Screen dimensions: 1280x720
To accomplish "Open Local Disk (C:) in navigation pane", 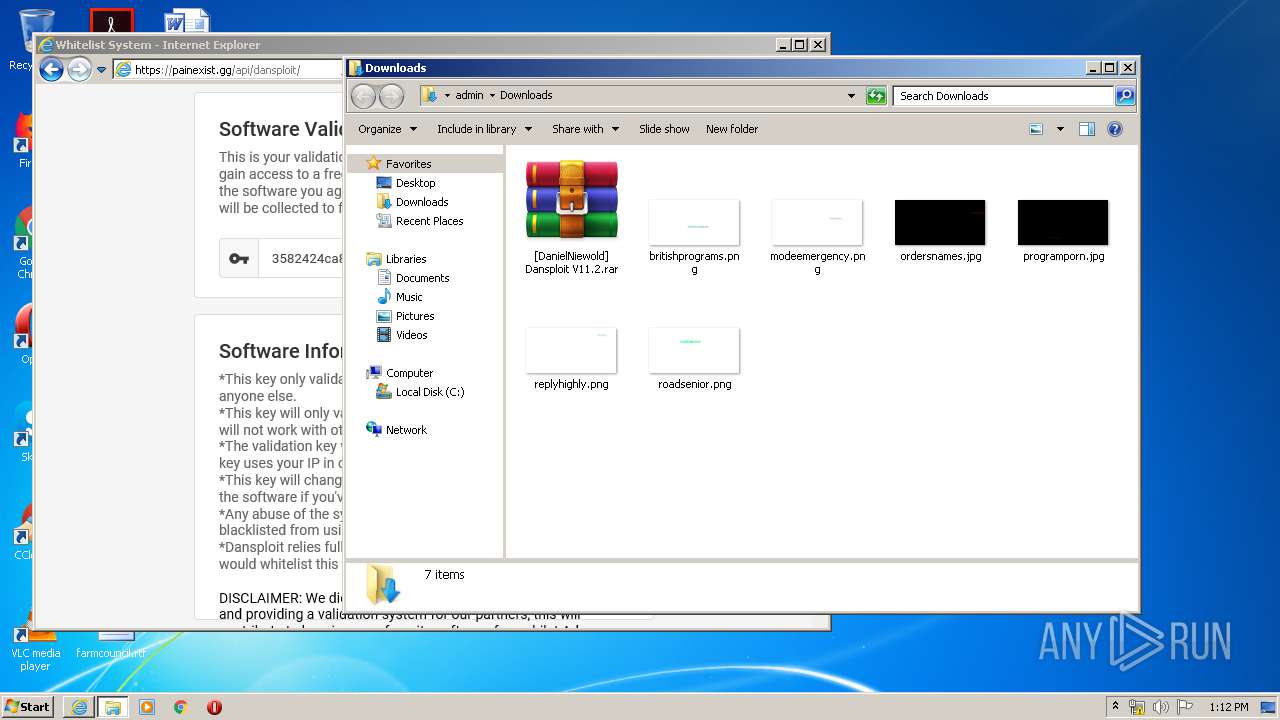I will (429, 392).
